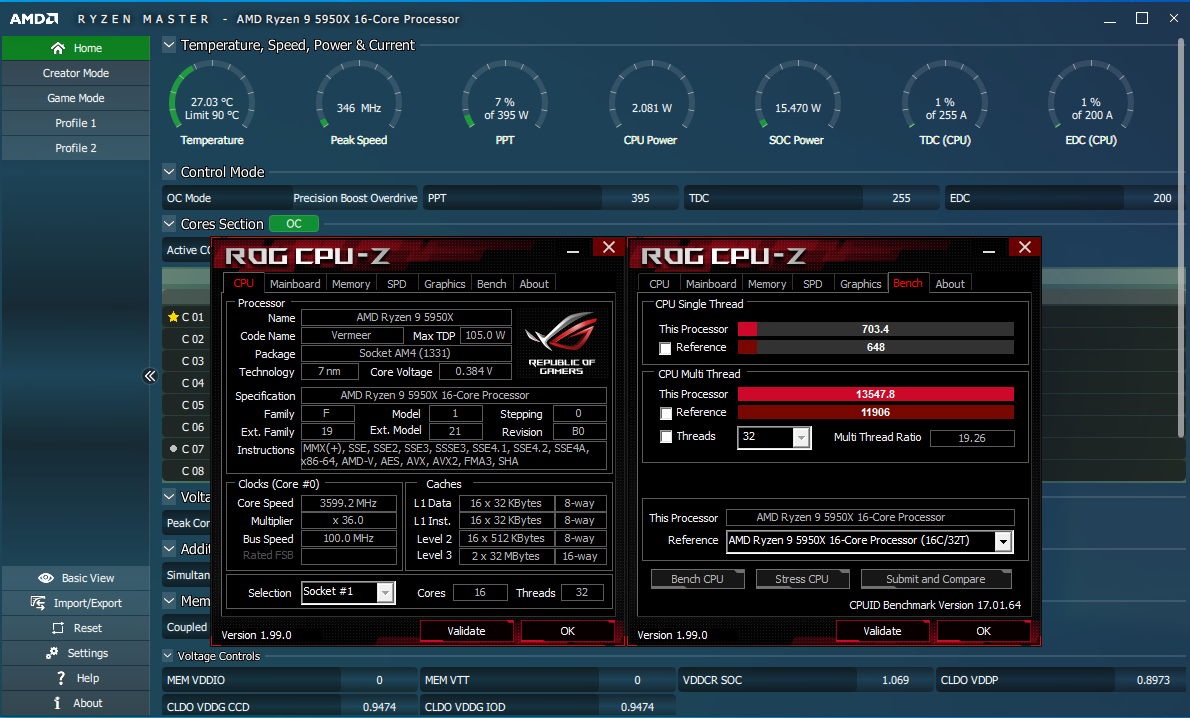Viewport: 1190px width, 718px height.
Task: Collapse the Memory section chevron
Action: coord(169,600)
